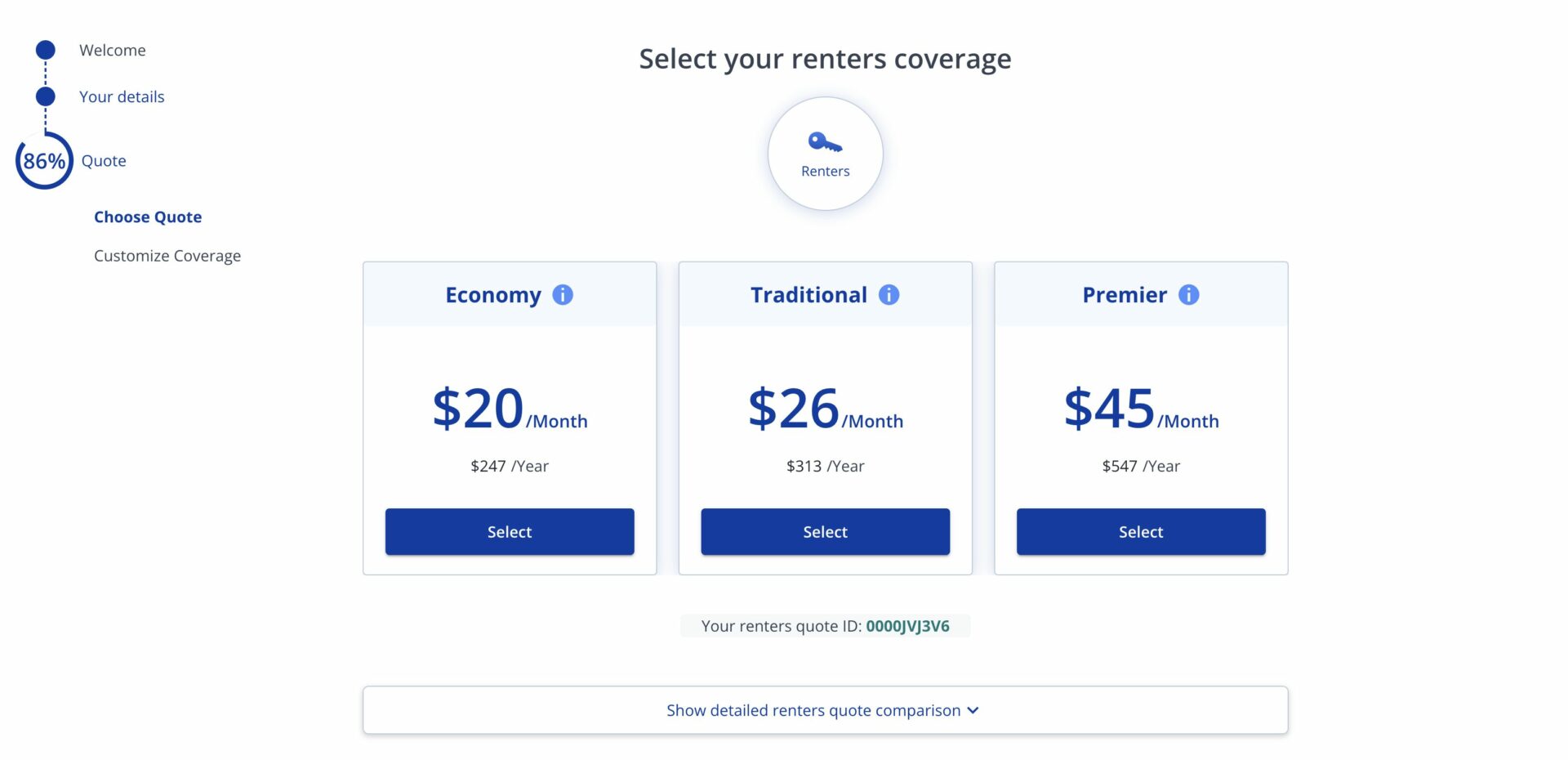Select the Traditional plan card
The width and height of the screenshot is (1568, 760).
tap(825, 531)
